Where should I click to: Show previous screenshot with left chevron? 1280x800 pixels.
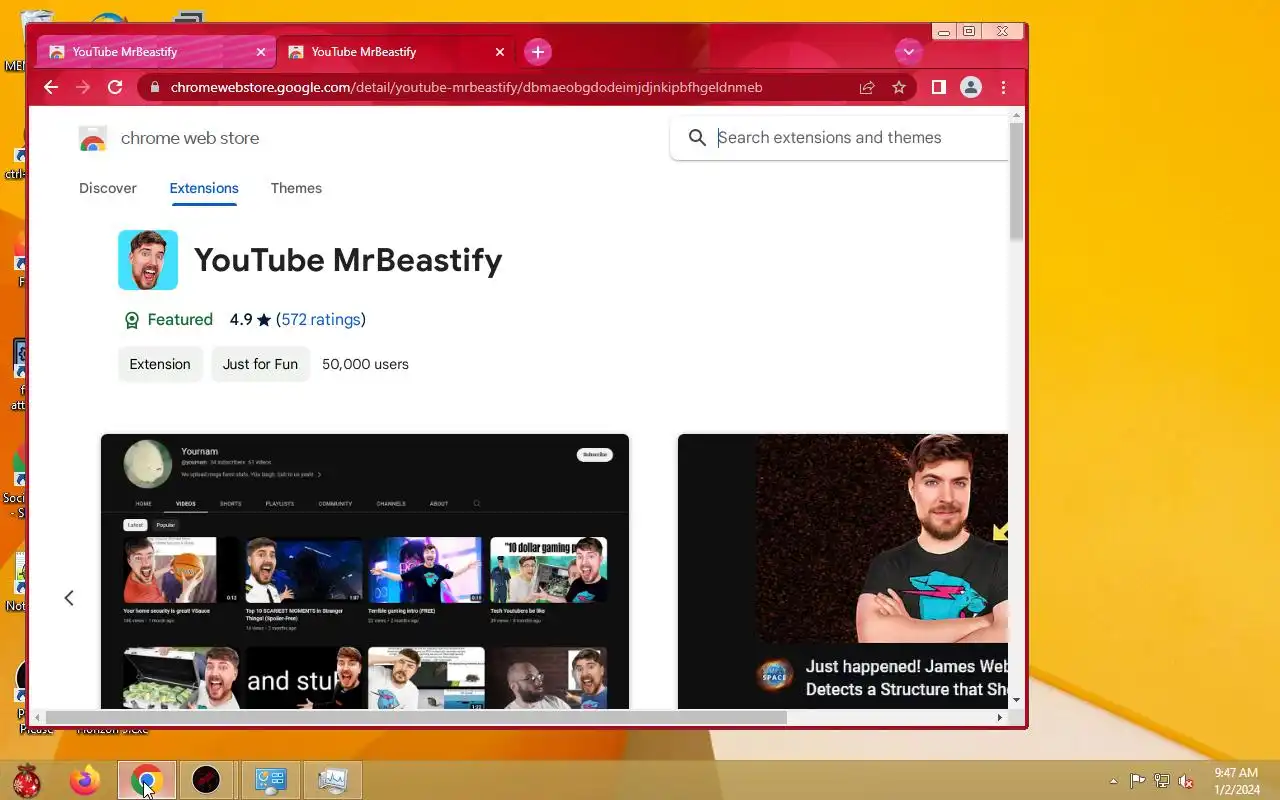69,598
